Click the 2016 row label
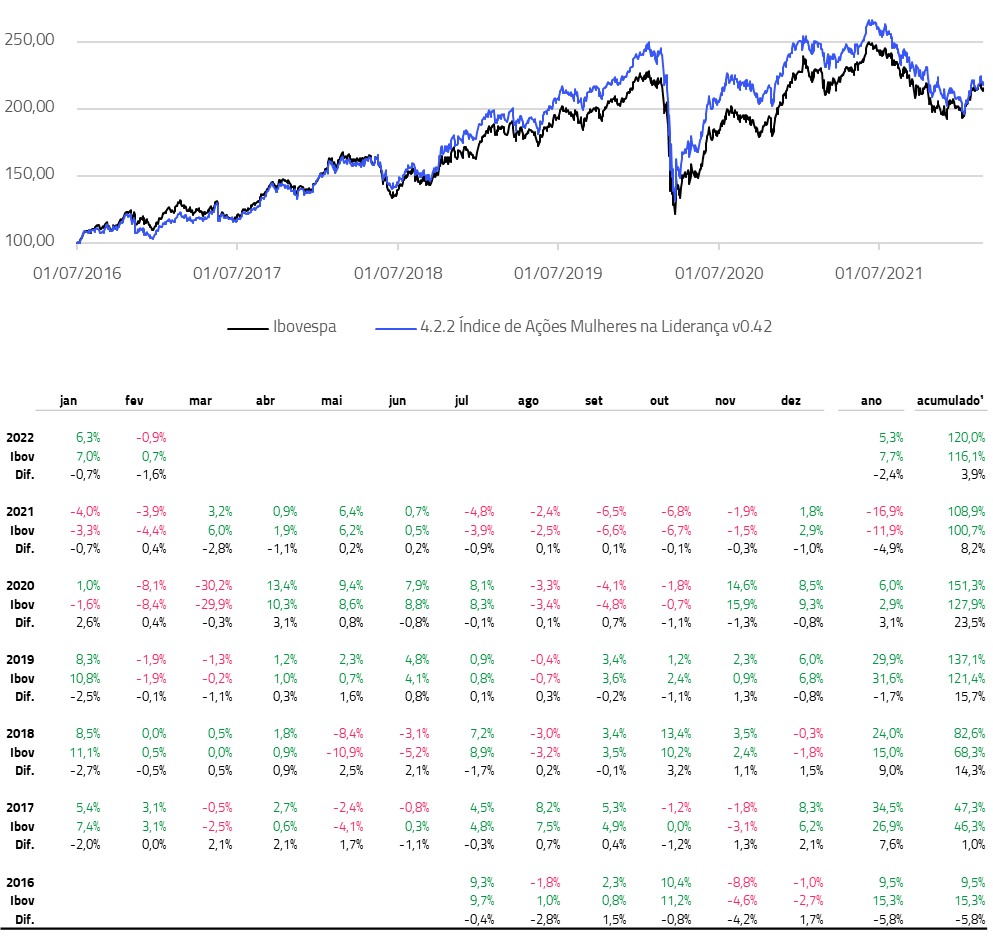The width and height of the screenshot is (993, 938). coord(20,882)
